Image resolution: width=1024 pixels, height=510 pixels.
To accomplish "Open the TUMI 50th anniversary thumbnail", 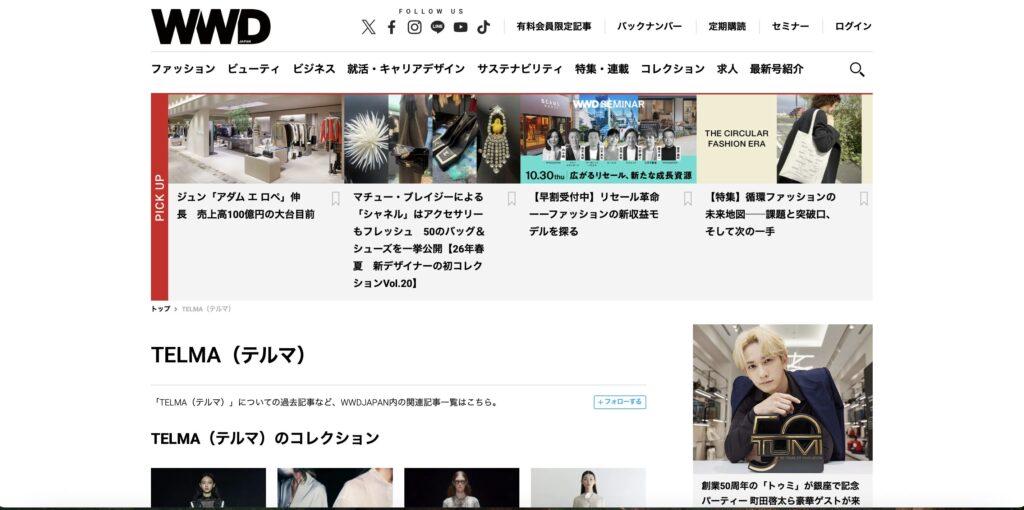I will (x=782, y=398).
